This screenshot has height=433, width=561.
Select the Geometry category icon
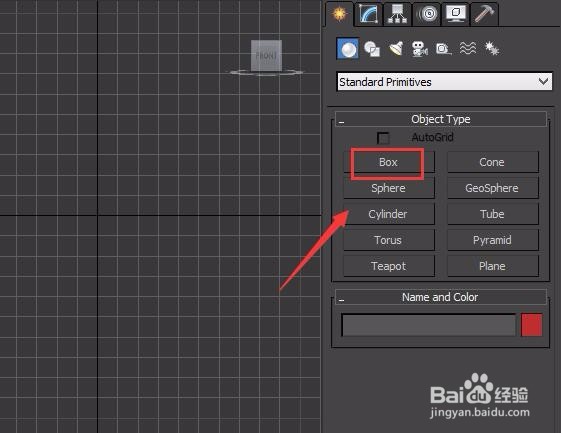pyautogui.click(x=348, y=49)
